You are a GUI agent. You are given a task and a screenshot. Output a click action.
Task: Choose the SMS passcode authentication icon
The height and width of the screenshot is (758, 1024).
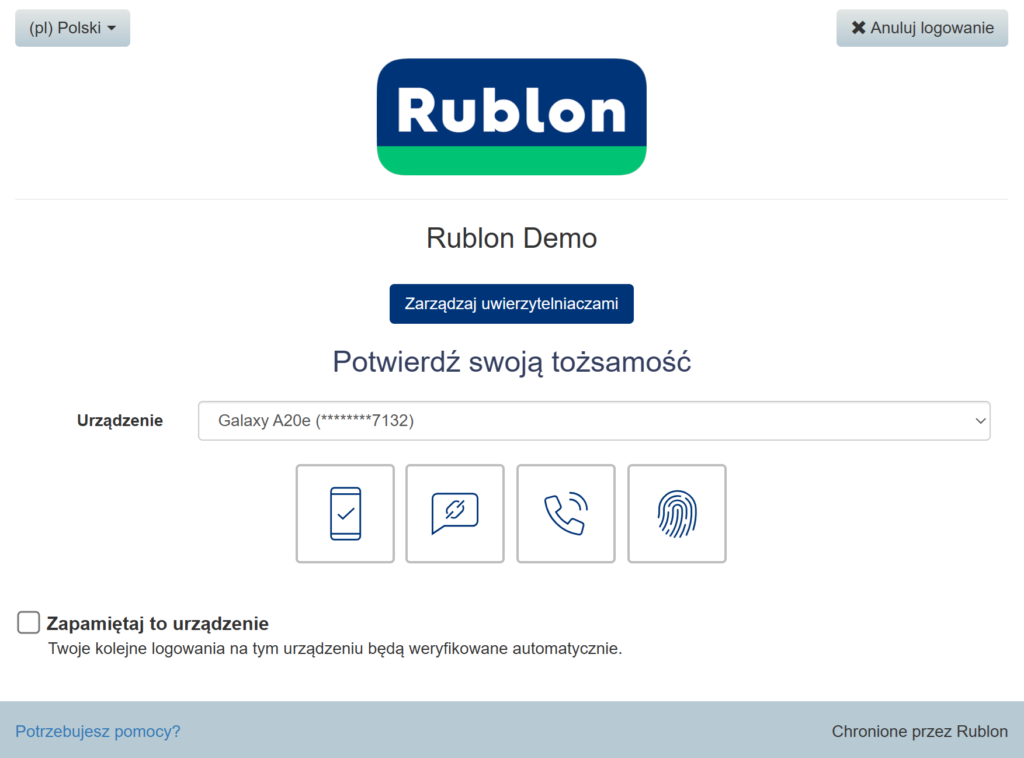tap(455, 513)
